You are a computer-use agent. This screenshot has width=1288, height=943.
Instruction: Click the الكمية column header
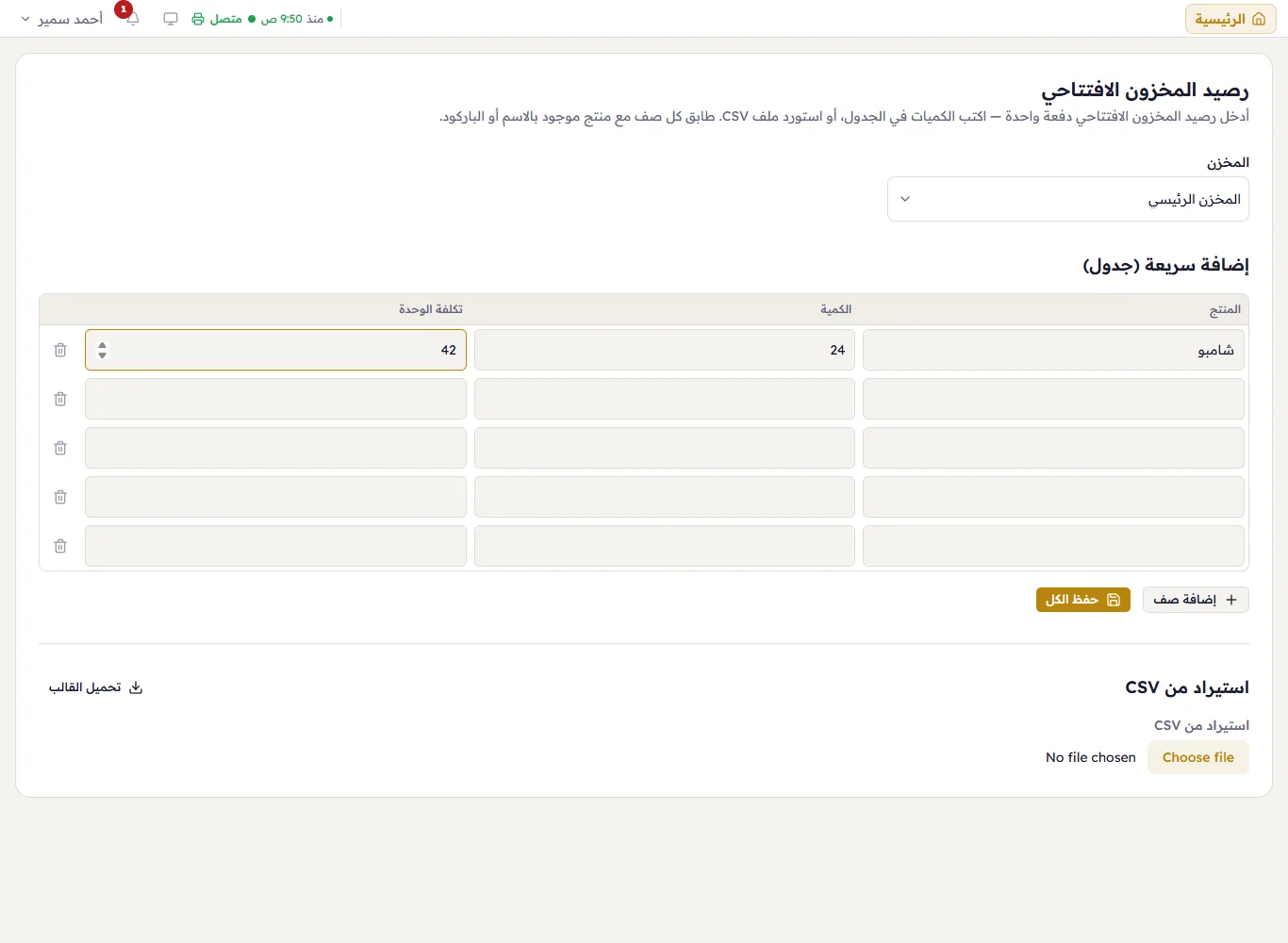pos(835,309)
